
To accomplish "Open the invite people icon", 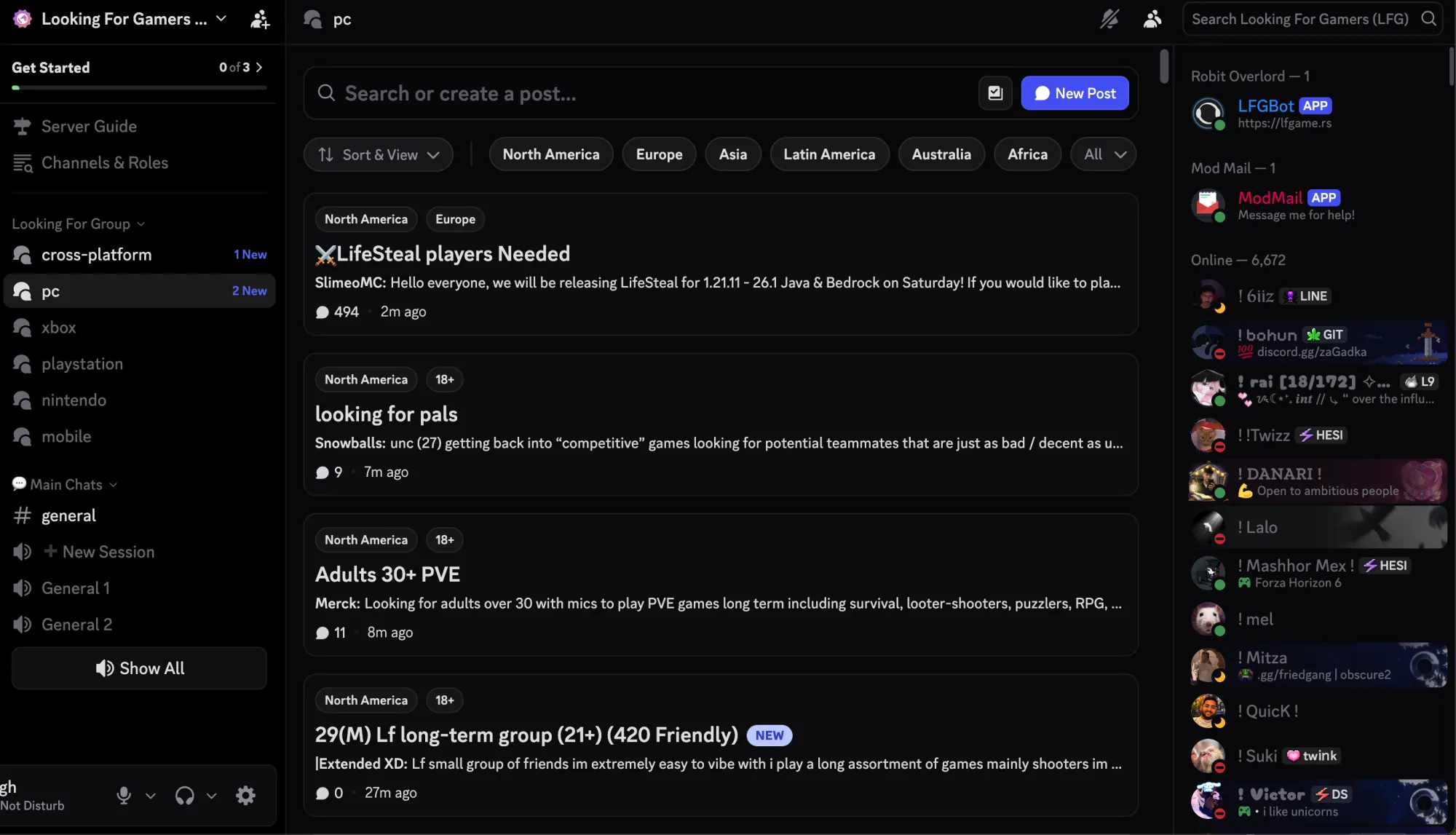I will (260, 19).
